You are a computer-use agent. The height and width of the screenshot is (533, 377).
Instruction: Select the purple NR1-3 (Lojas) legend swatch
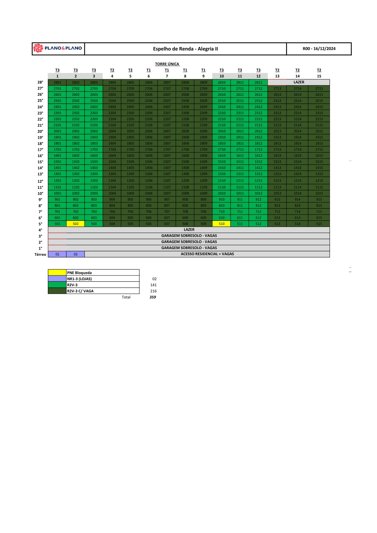(x=57, y=278)
